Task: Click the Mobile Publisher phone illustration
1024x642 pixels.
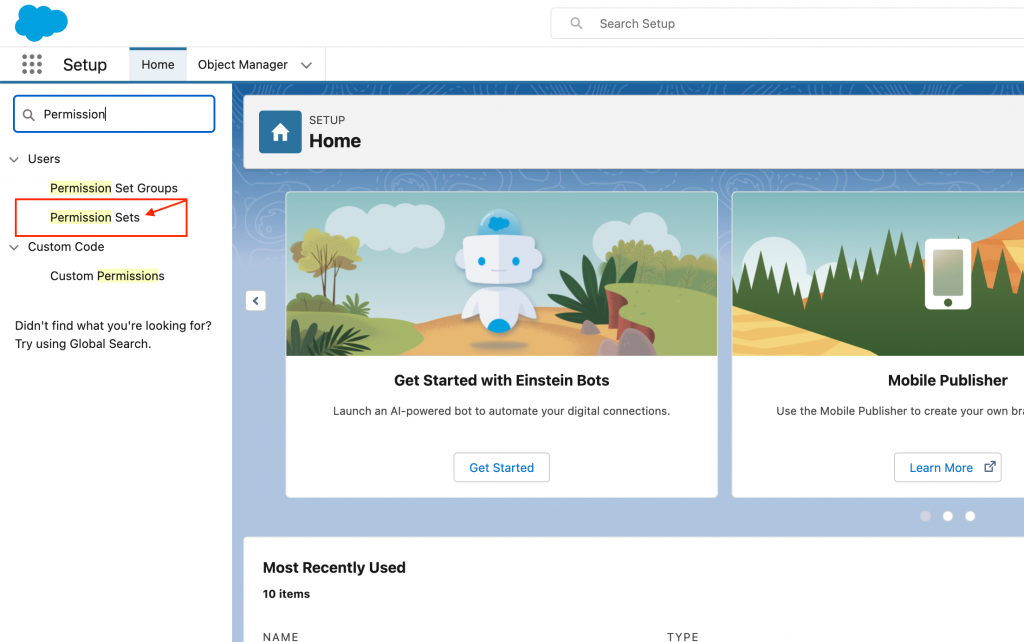Action: pos(947,273)
